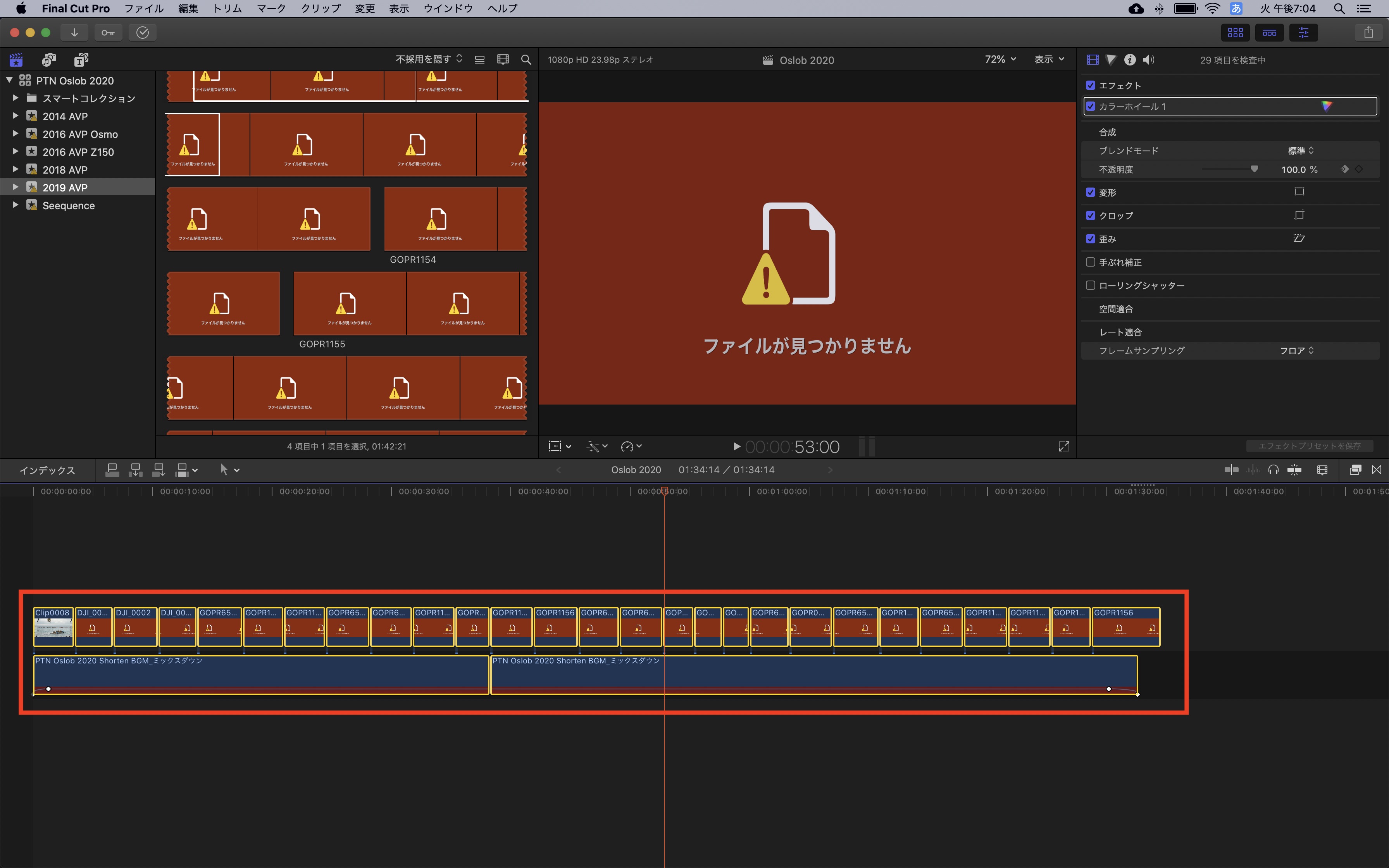Open the Photos and Audio sidebar
This screenshot has height=868, width=1389.
(x=49, y=60)
